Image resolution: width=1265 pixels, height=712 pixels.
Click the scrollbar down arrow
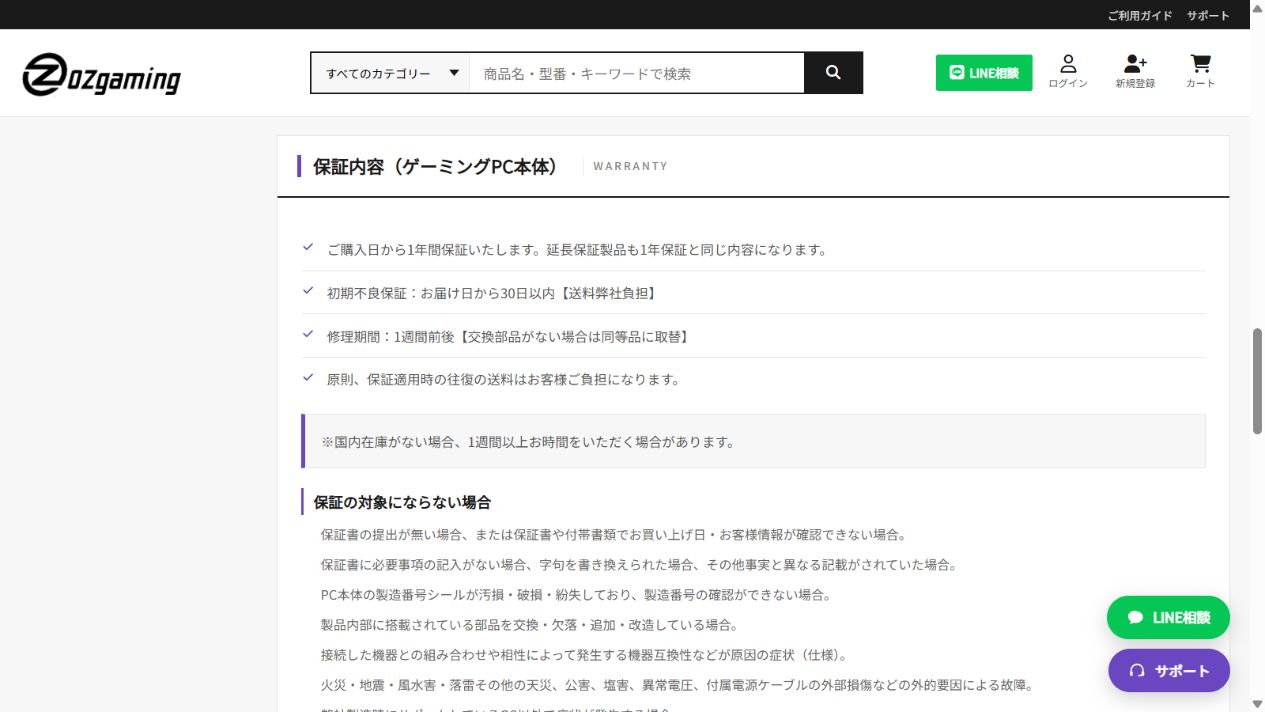pos(1257,704)
